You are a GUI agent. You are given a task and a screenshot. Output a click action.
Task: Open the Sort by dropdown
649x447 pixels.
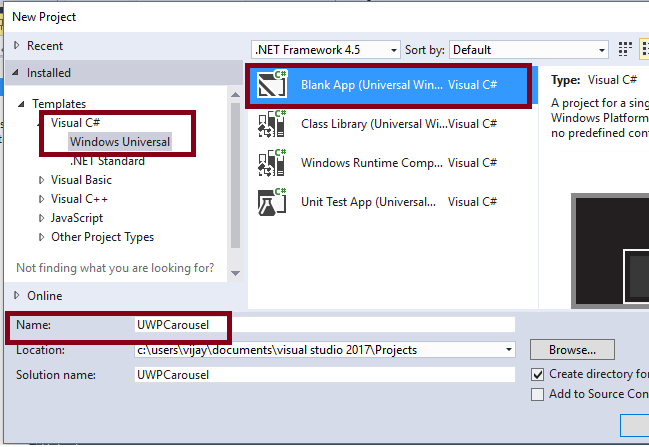click(x=529, y=49)
